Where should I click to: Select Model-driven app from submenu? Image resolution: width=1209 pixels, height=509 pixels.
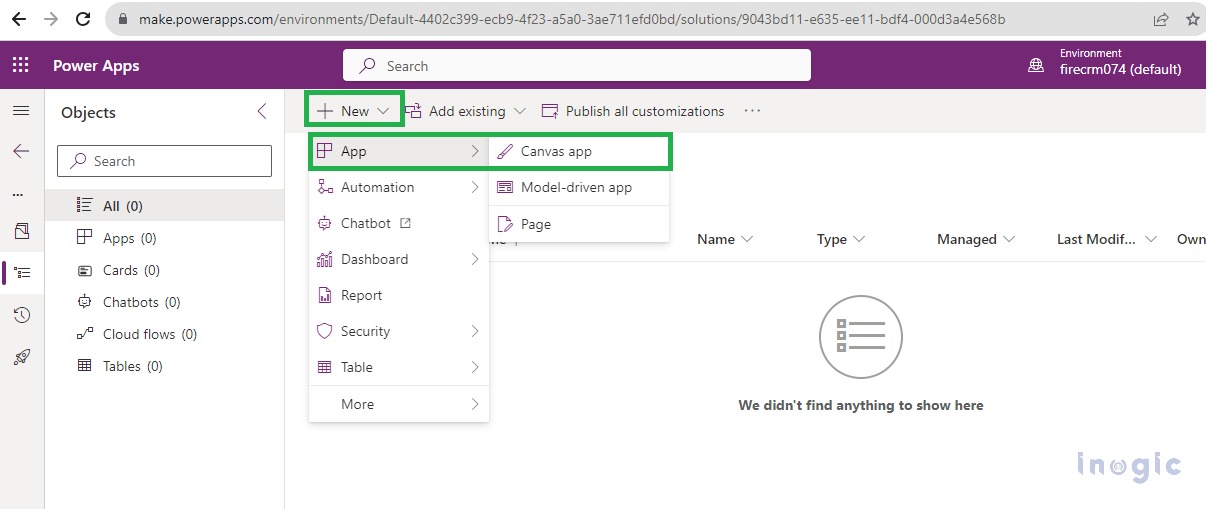579,187
